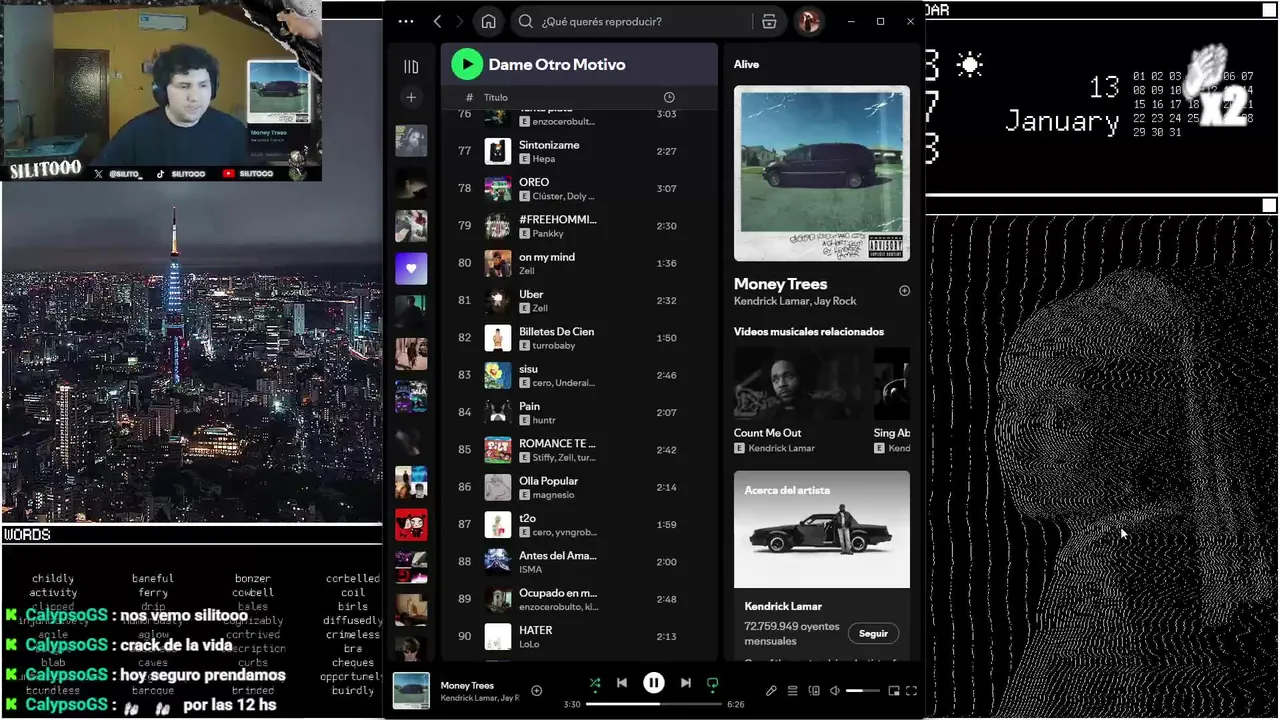The height and width of the screenshot is (720, 1280).
Task: Open Money Trees title in side panel
Action: click(x=780, y=284)
